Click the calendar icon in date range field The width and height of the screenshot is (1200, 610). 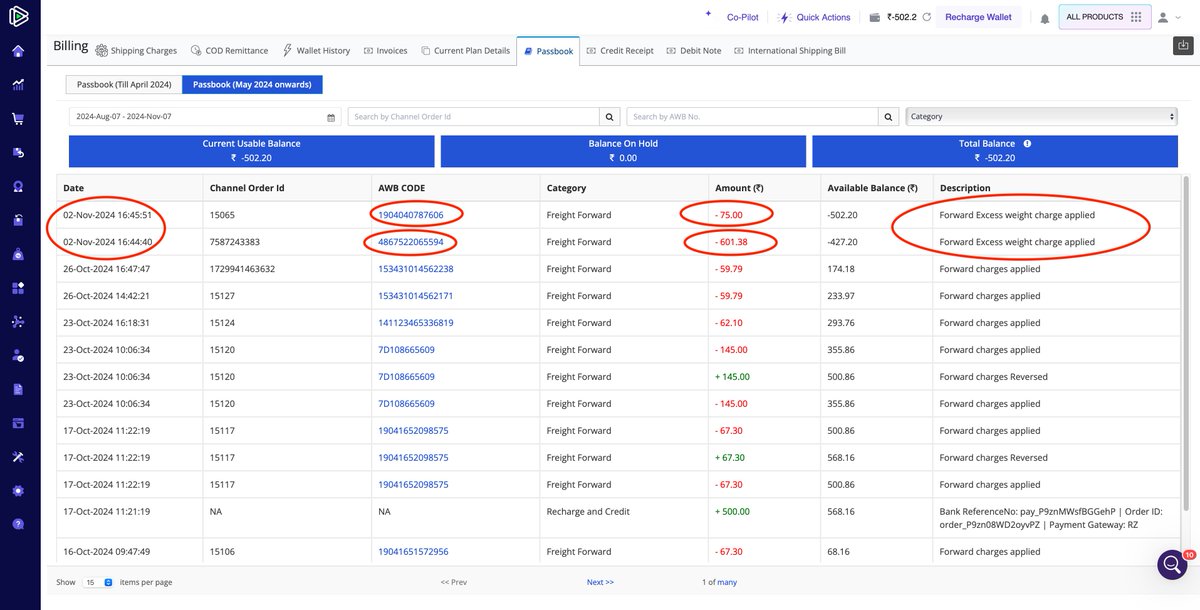(331, 117)
